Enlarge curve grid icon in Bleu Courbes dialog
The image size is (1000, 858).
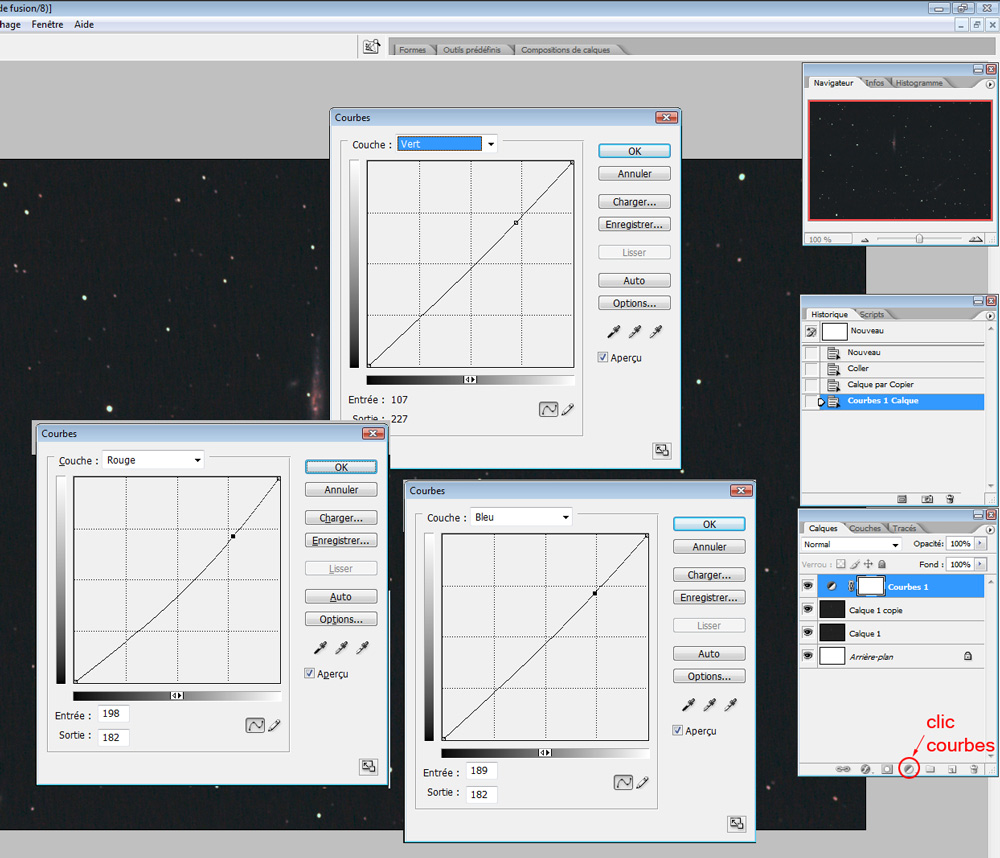[x=737, y=824]
